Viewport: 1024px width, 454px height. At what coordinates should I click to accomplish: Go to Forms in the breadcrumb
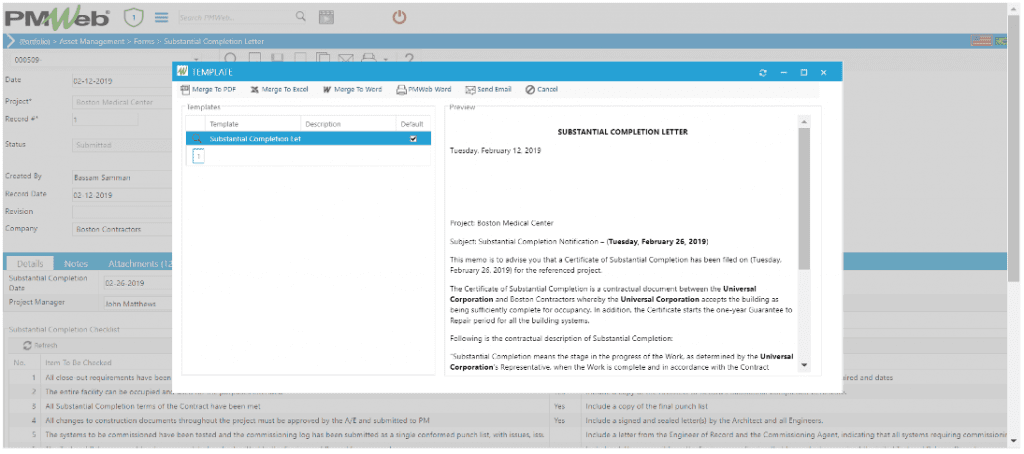click(x=143, y=41)
